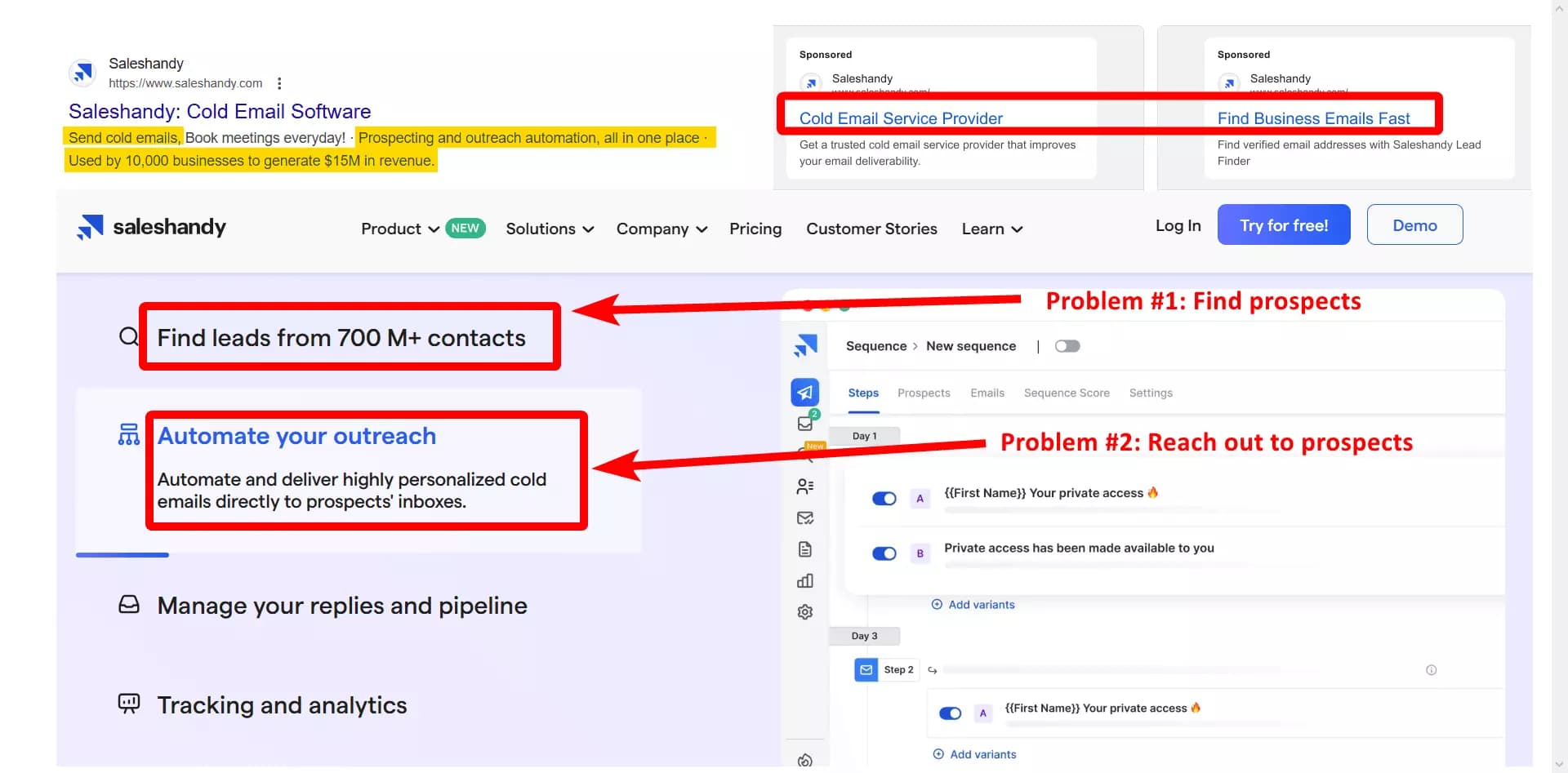
Task: Click the bottom sidebar icon below the divider
Action: click(805, 761)
